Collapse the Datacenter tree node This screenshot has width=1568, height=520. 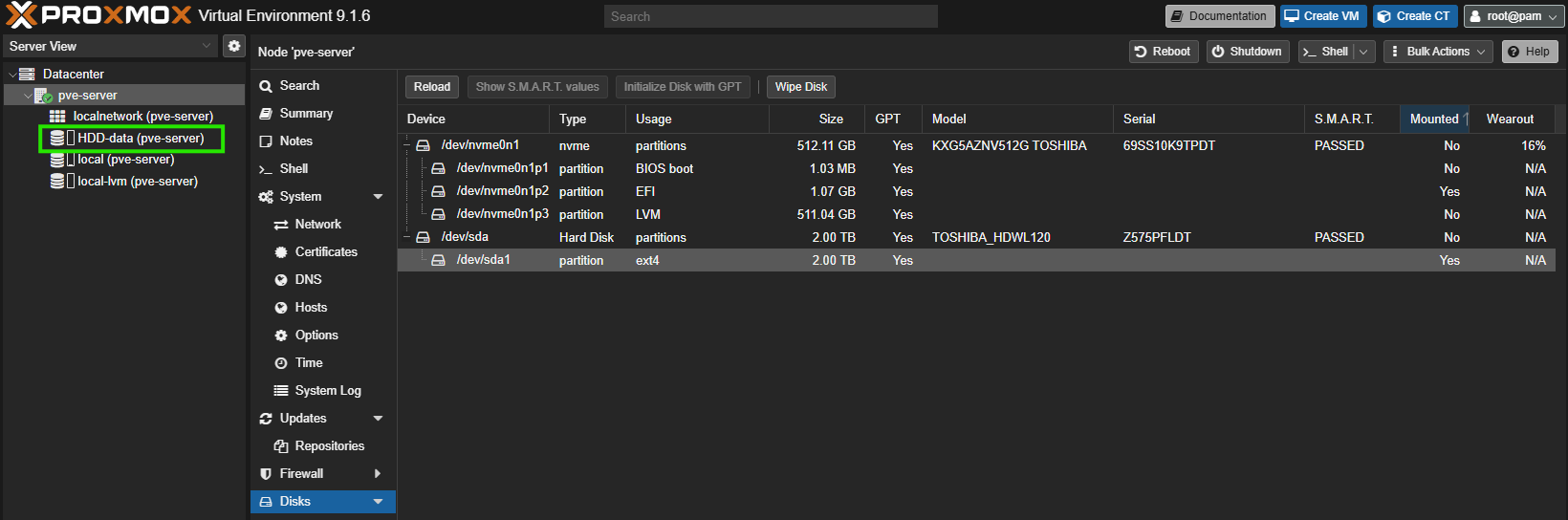pyautogui.click(x=12, y=74)
